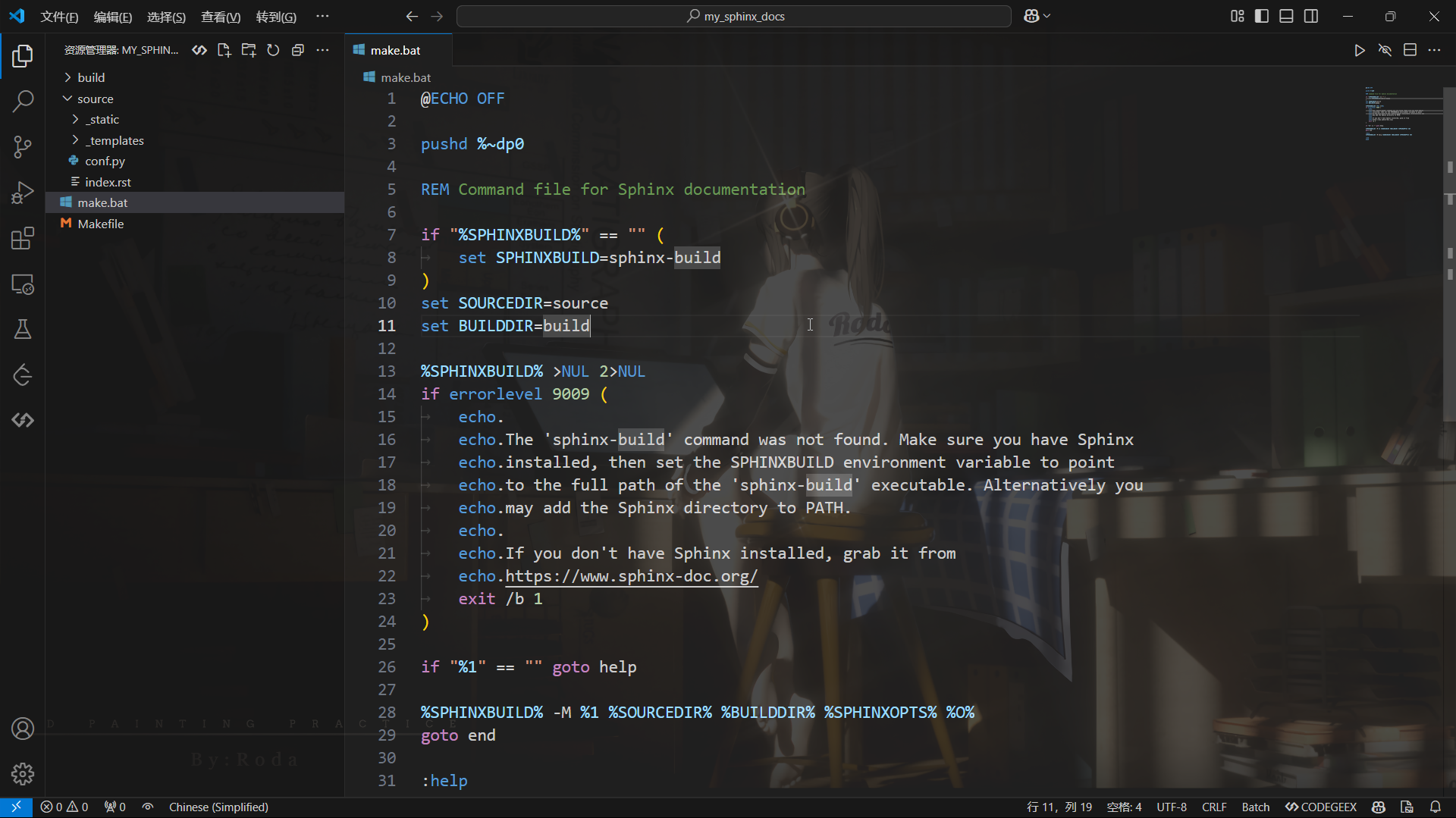Screen dimensions: 1456x818
Task: Click the my_sphinx_docs command search box
Action: [734, 16]
